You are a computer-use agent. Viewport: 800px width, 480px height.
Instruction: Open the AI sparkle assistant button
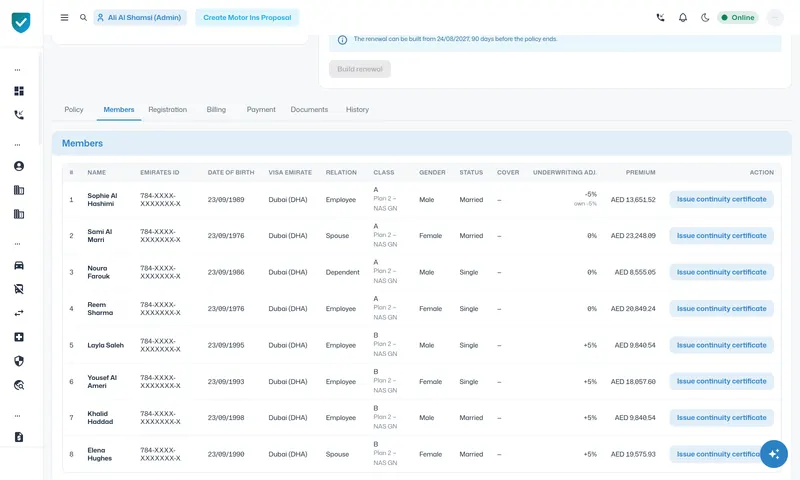tap(773, 454)
